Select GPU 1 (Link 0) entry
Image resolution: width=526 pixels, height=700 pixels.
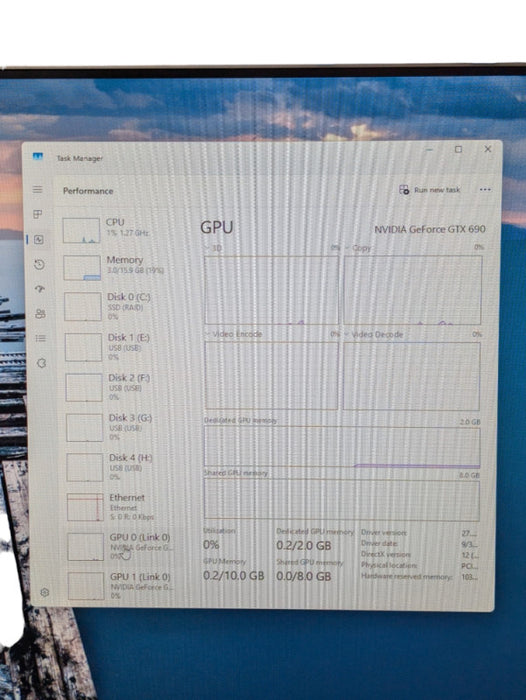click(121, 586)
